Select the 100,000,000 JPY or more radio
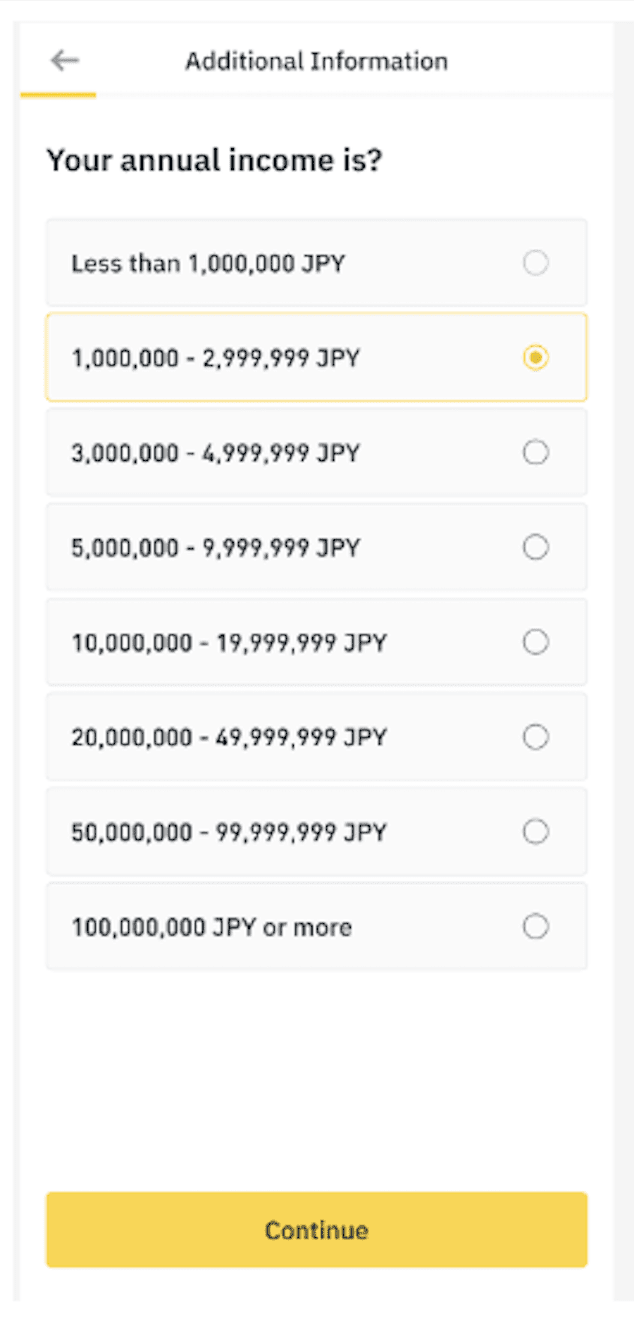Viewport: 634px width, 1320px height. coord(536,927)
